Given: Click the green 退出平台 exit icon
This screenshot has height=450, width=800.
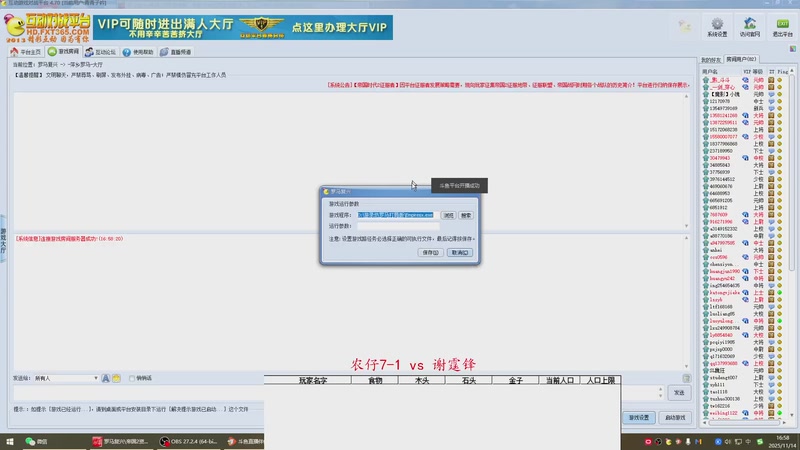Looking at the screenshot, I should coord(782,27).
